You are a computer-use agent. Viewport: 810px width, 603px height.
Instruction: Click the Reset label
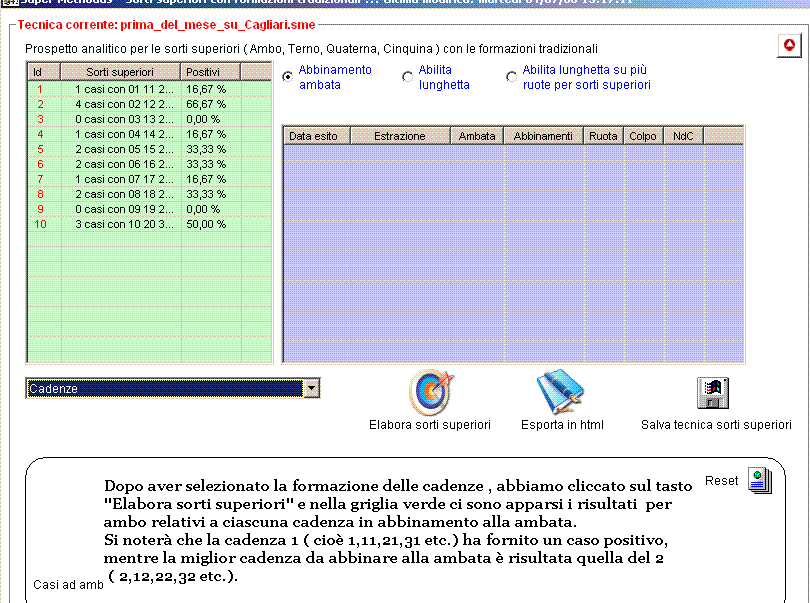(722, 481)
